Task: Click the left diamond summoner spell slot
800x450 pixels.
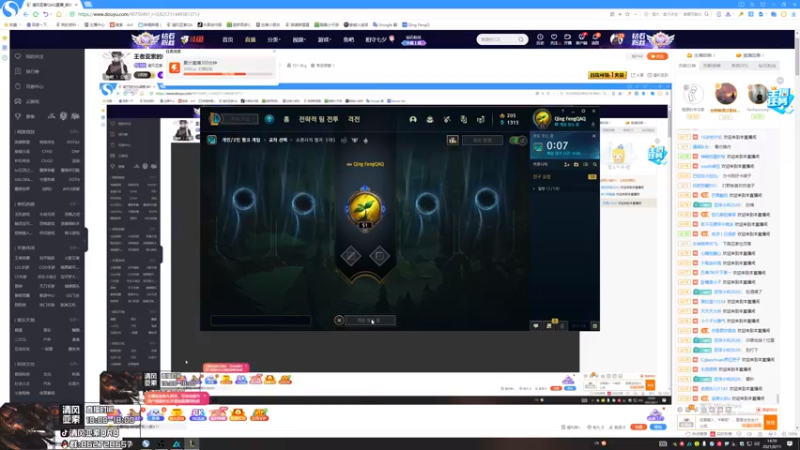Action: 351,256
